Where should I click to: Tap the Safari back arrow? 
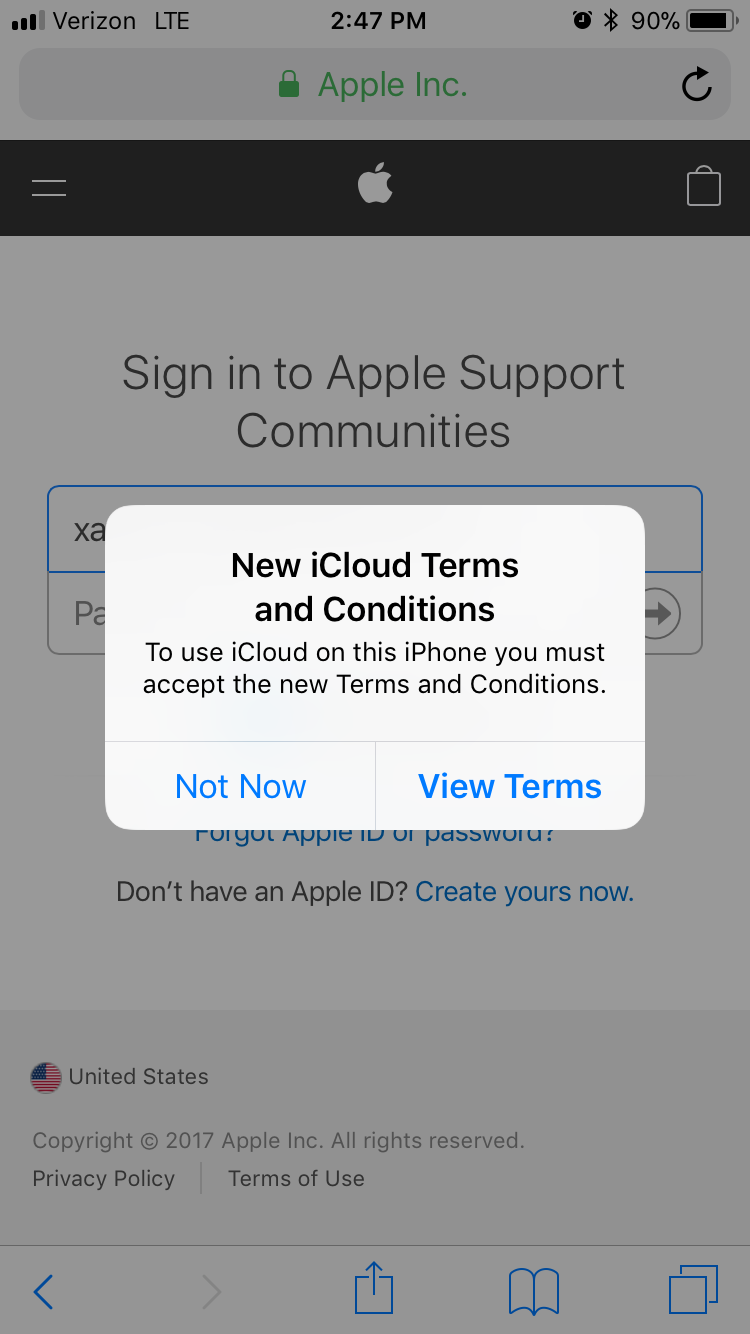(43, 1291)
